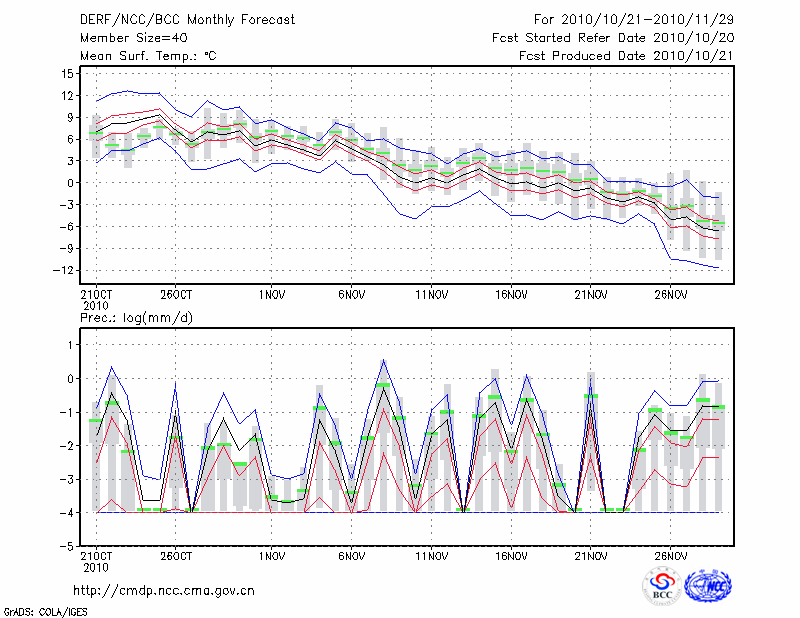Click the BCC logo icon
This screenshot has width=800, height=618.
661,586
